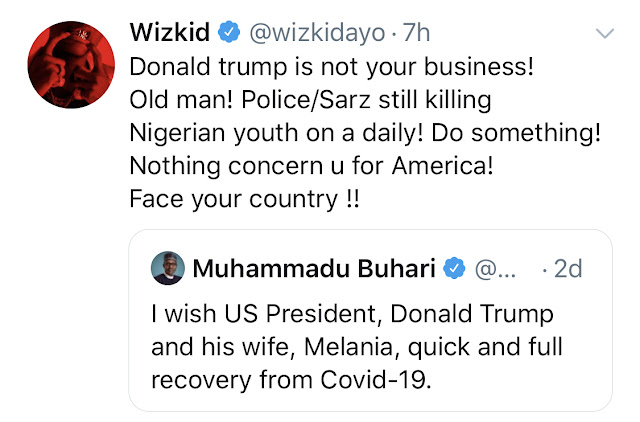Open the Wizkid display name link
The height and width of the screenshot is (422, 640).
click(169, 33)
